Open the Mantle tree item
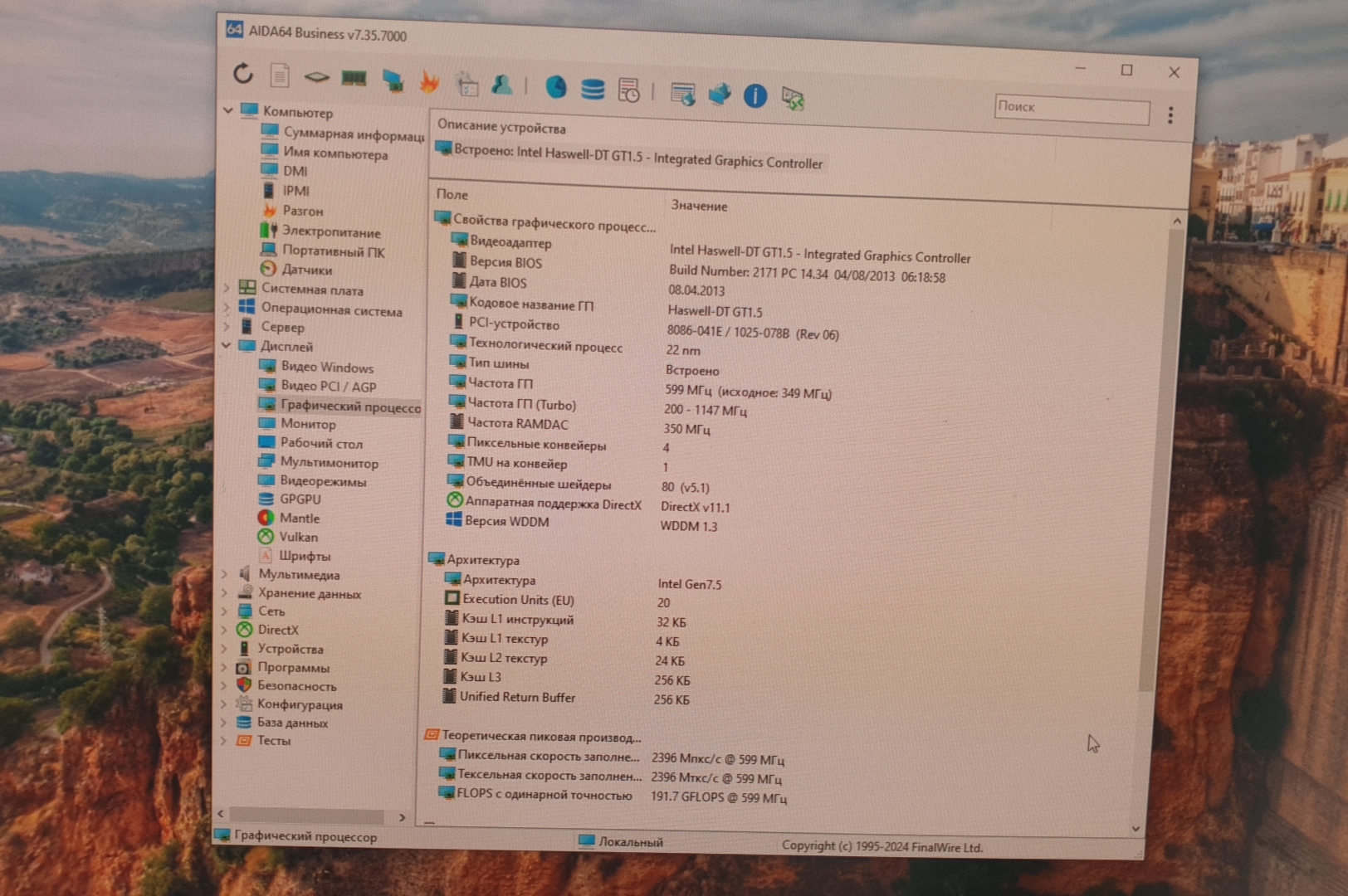1348x896 pixels. pyautogui.click(x=288, y=518)
